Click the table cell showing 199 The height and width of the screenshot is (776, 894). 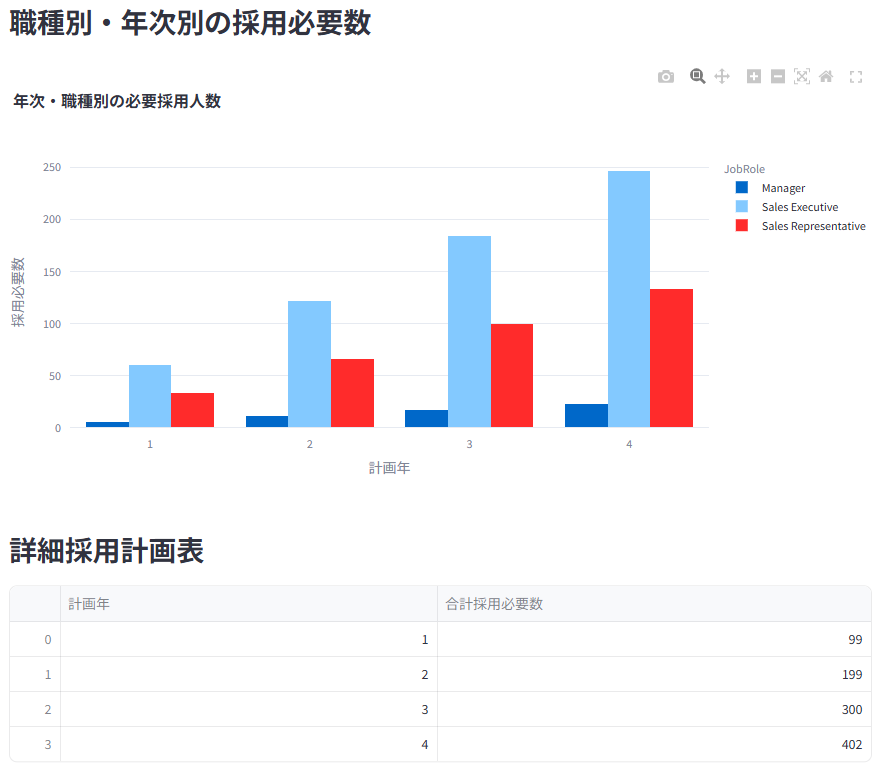tap(654, 675)
